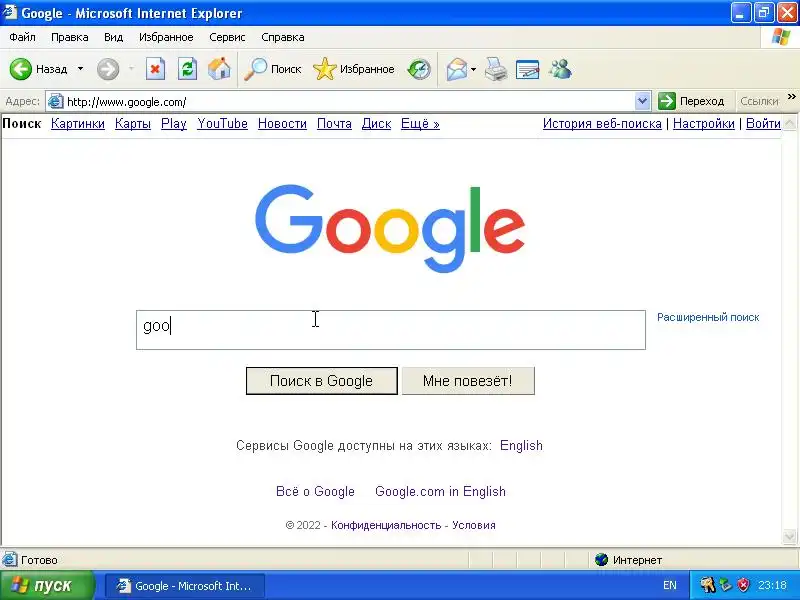
Task: Click the Mail envelope icon
Action: [457, 69]
